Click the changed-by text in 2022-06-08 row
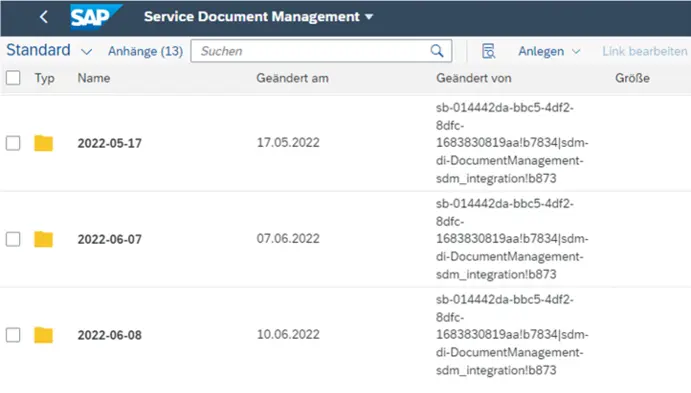Screen dimensions: 691x393 pyautogui.click(x=512, y=335)
